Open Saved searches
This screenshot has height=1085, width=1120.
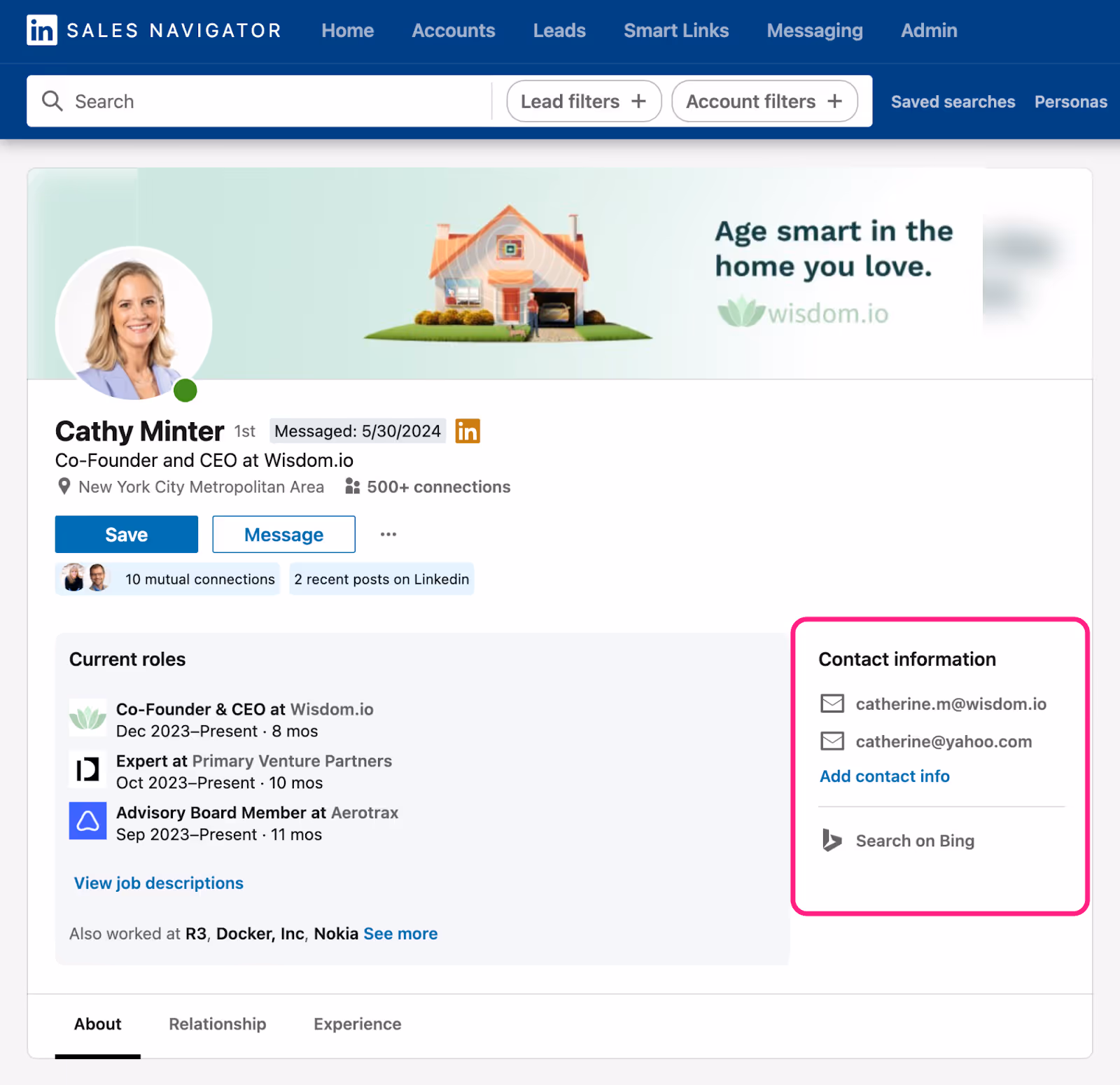coord(953,101)
